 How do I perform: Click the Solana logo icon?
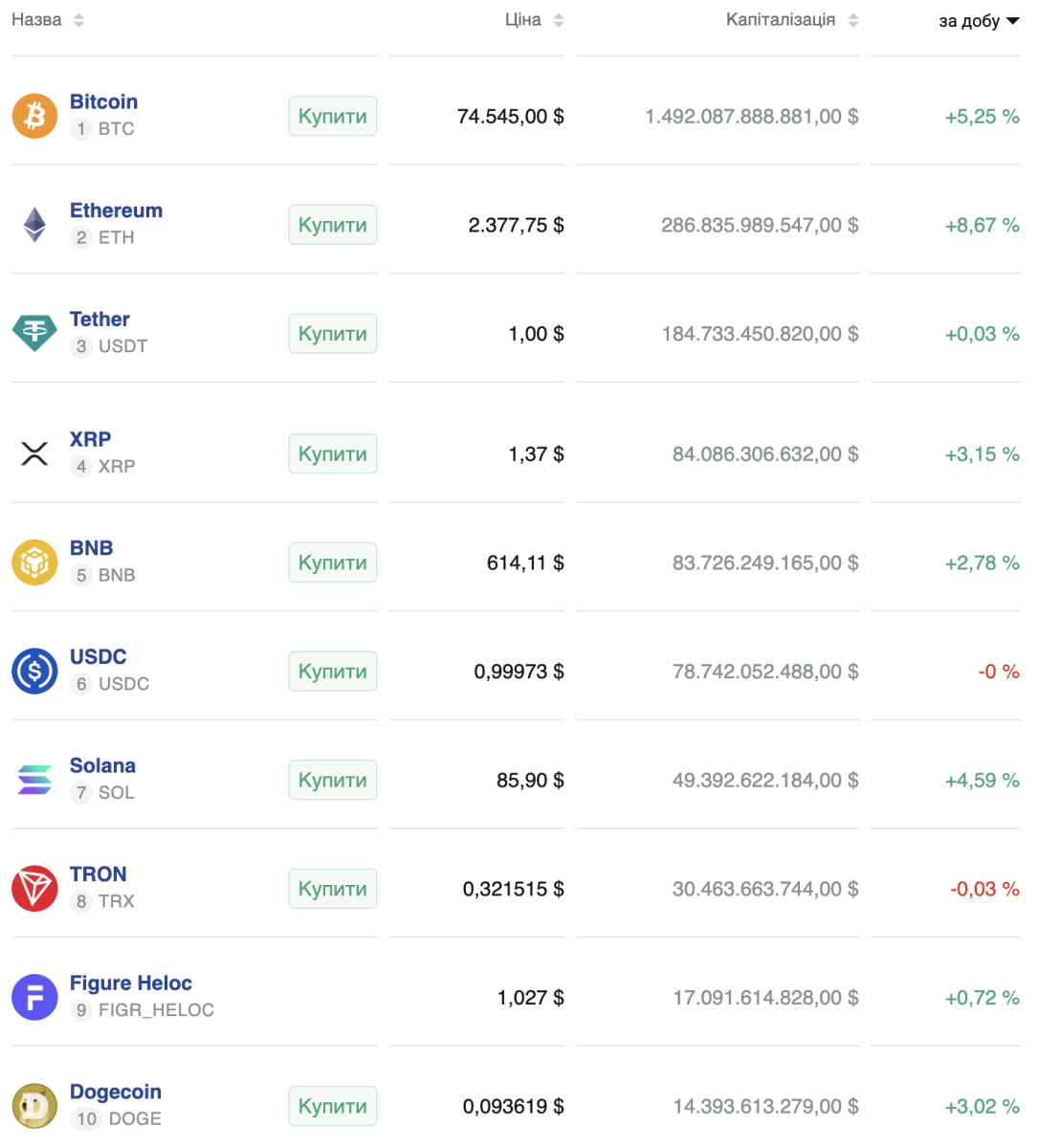tap(34, 780)
